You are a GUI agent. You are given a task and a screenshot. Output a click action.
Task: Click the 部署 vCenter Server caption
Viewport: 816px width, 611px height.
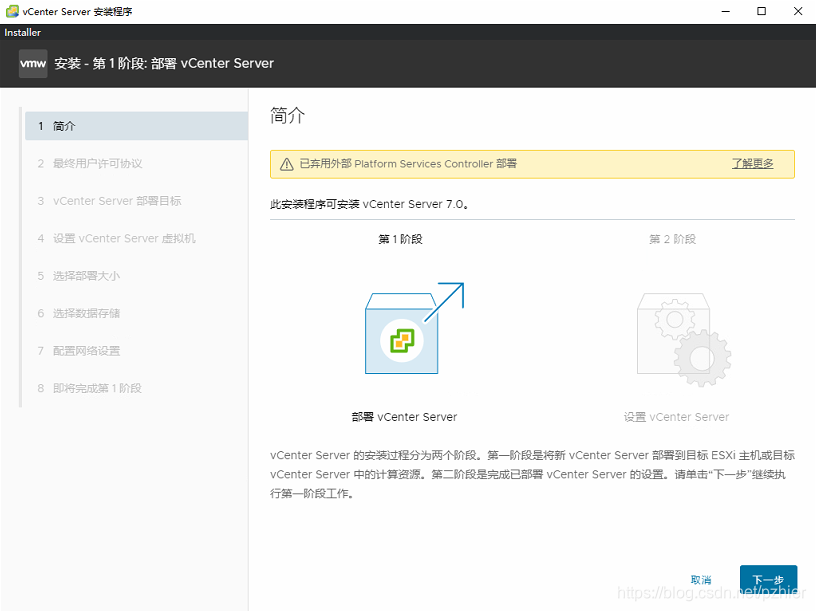pyautogui.click(x=404, y=417)
